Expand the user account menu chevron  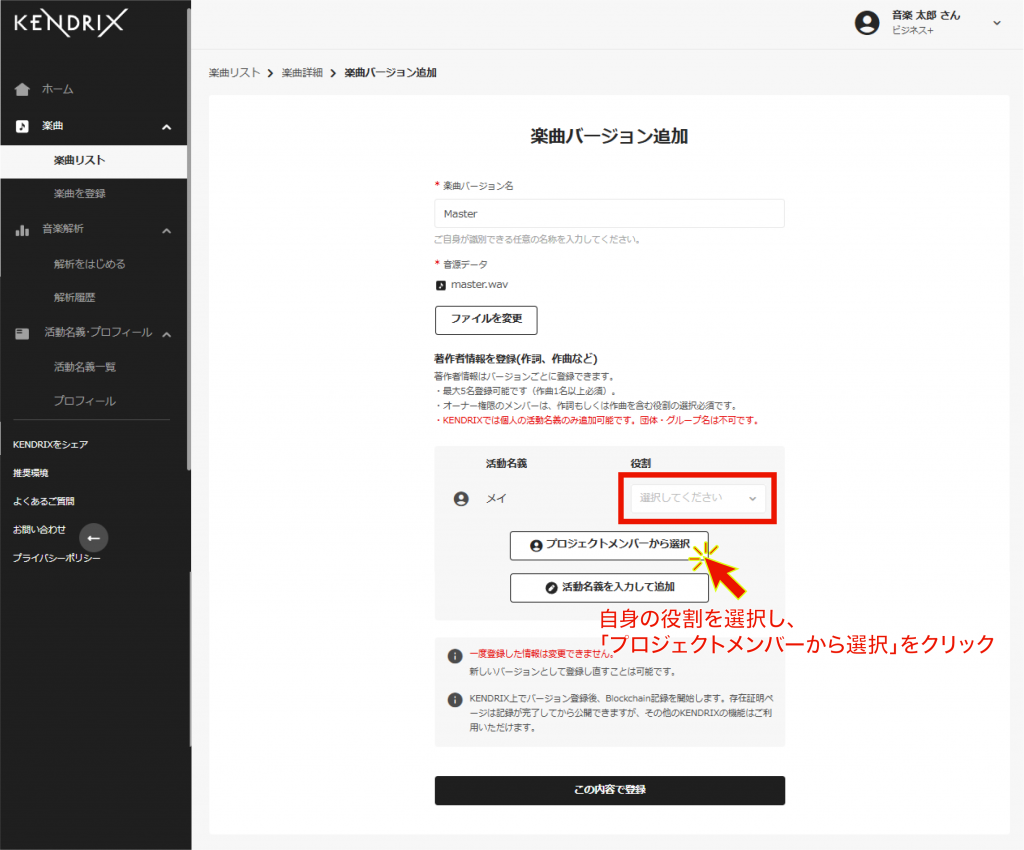[996, 23]
